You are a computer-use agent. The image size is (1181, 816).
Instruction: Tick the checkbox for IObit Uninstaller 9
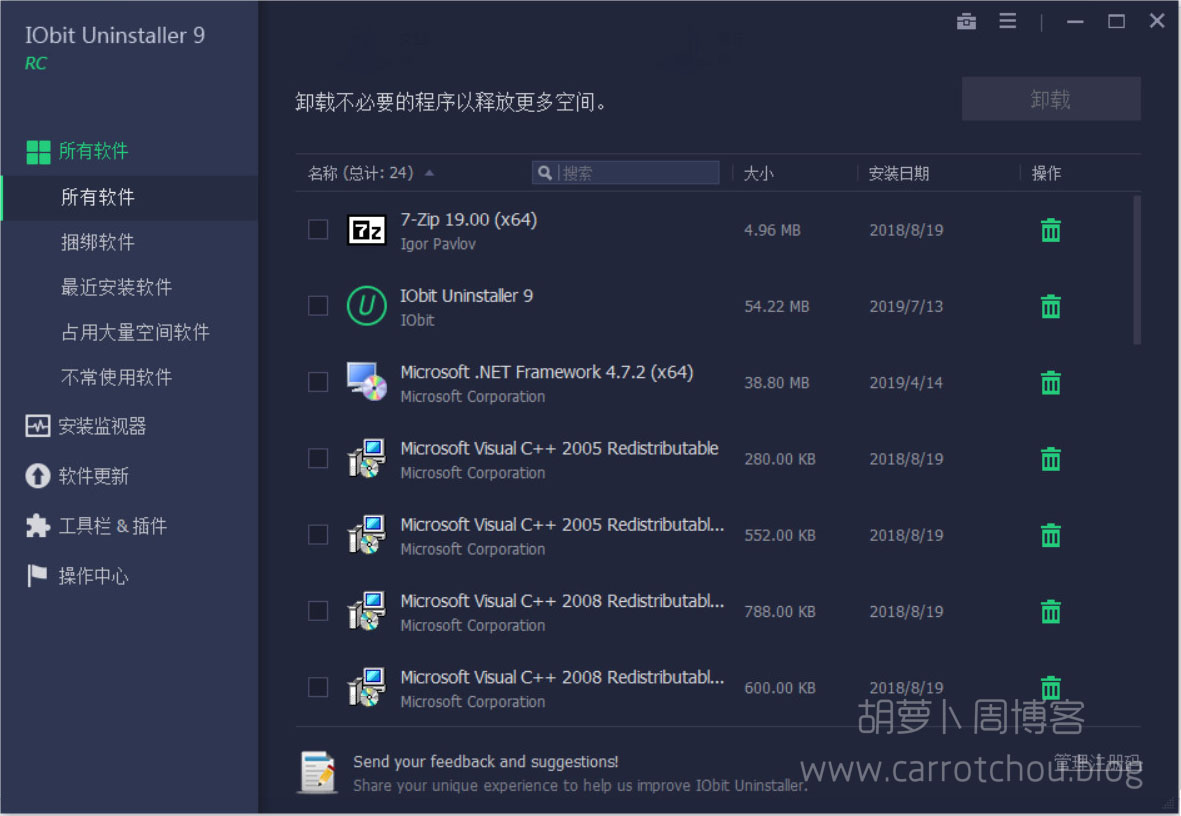pos(318,306)
